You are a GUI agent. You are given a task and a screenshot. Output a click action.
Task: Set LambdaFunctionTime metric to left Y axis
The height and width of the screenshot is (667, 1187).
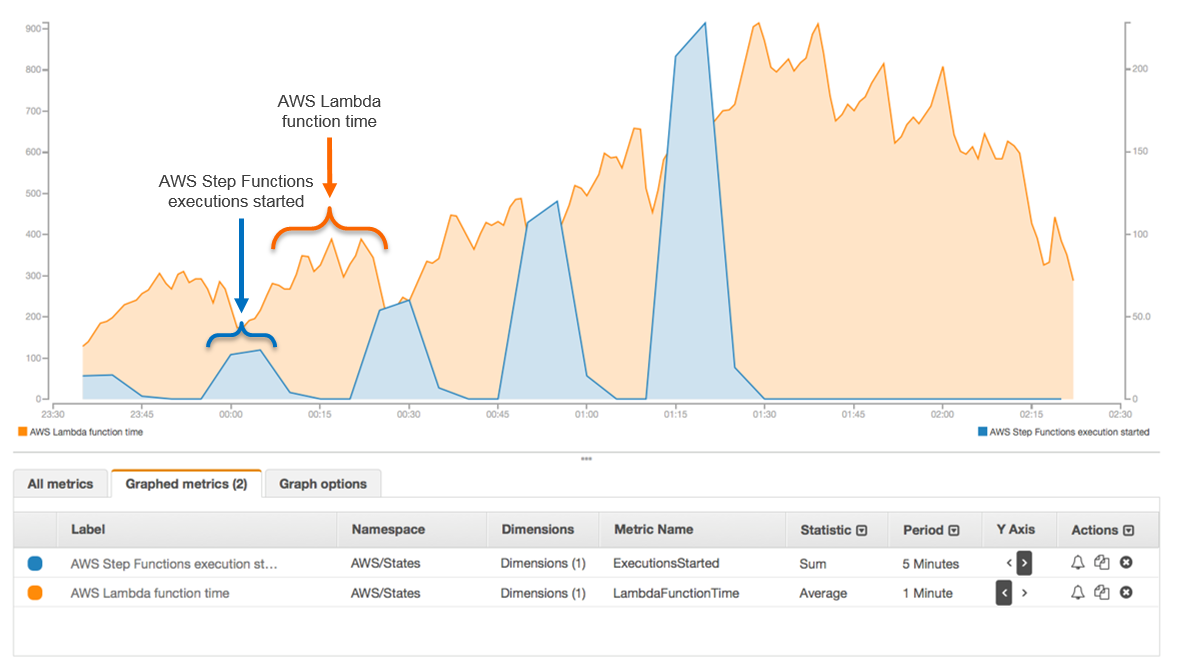point(1004,593)
